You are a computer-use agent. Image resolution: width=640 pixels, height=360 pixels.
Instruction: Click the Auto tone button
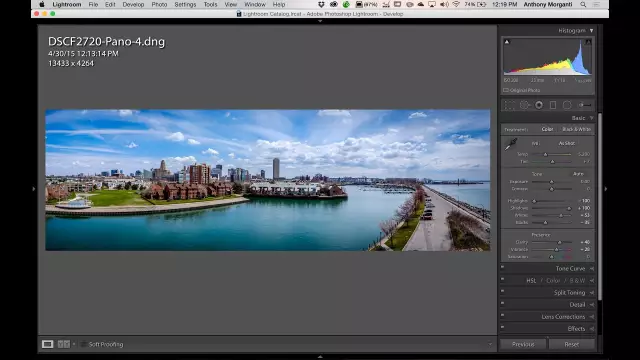point(578,174)
